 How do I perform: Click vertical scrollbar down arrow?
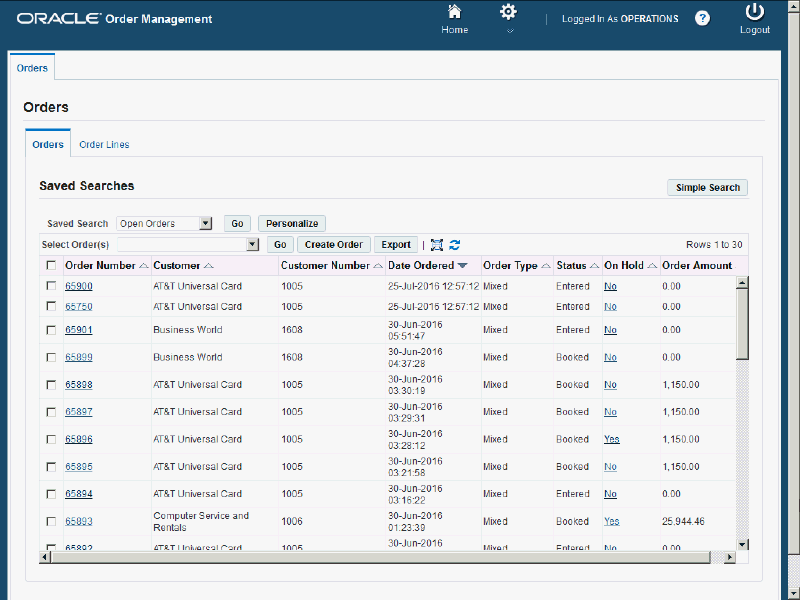tap(742, 544)
